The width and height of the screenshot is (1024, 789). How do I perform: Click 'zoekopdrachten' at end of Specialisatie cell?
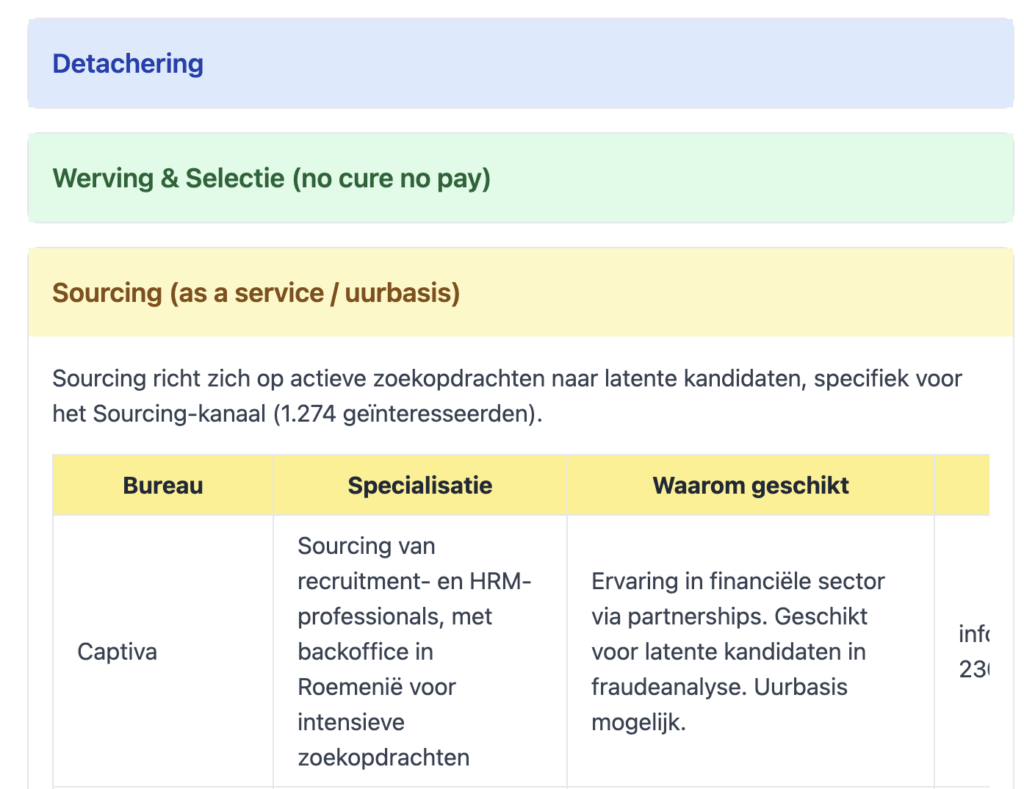[x=383, y=758]
